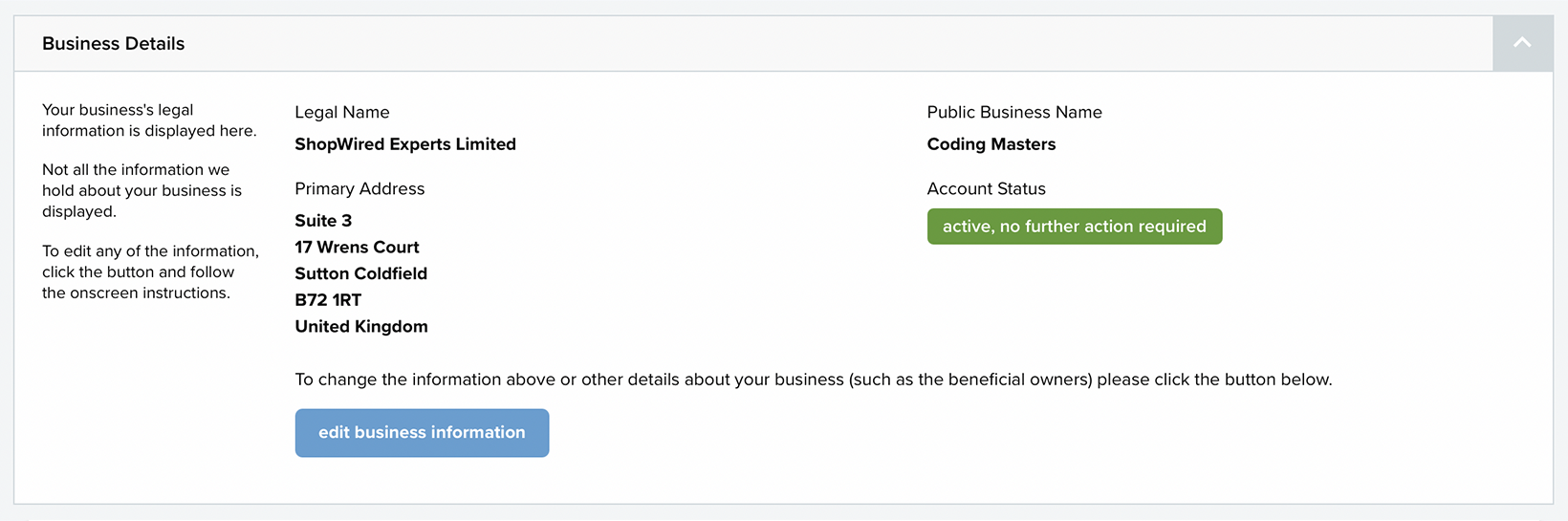
Task: Select the United Kingdom country line
Action: pyautogui.click(x=361, y=327)
